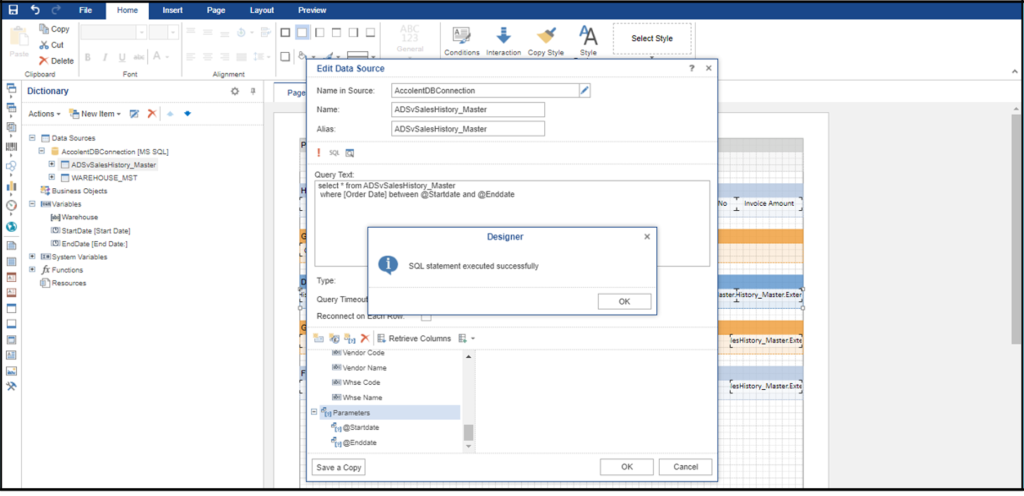The width and height of the screenshot is (1024, 496).
Task: Pin the Dictionary panel
Action: 253,92
